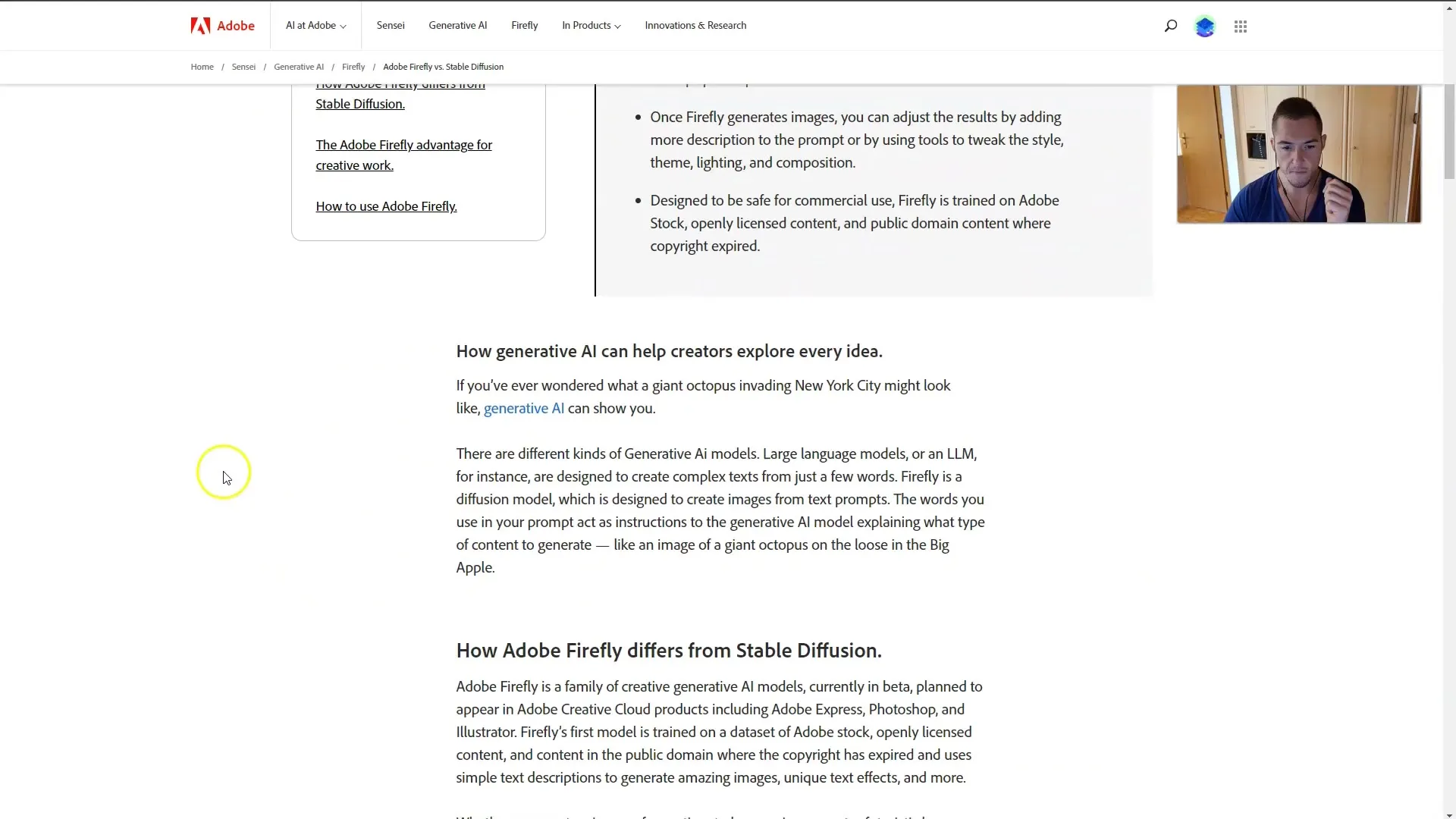Expand the breadcrumb Firefly link

(x=353, y=66)
